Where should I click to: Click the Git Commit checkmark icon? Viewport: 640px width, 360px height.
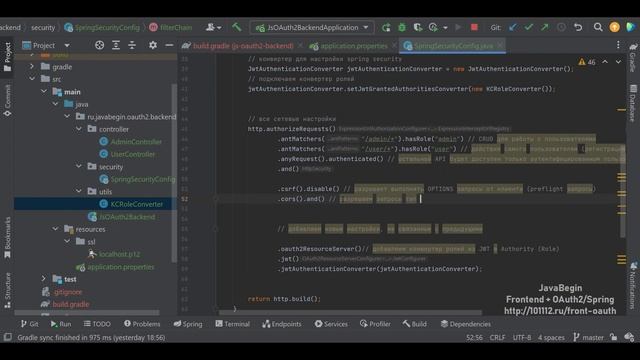529,27
